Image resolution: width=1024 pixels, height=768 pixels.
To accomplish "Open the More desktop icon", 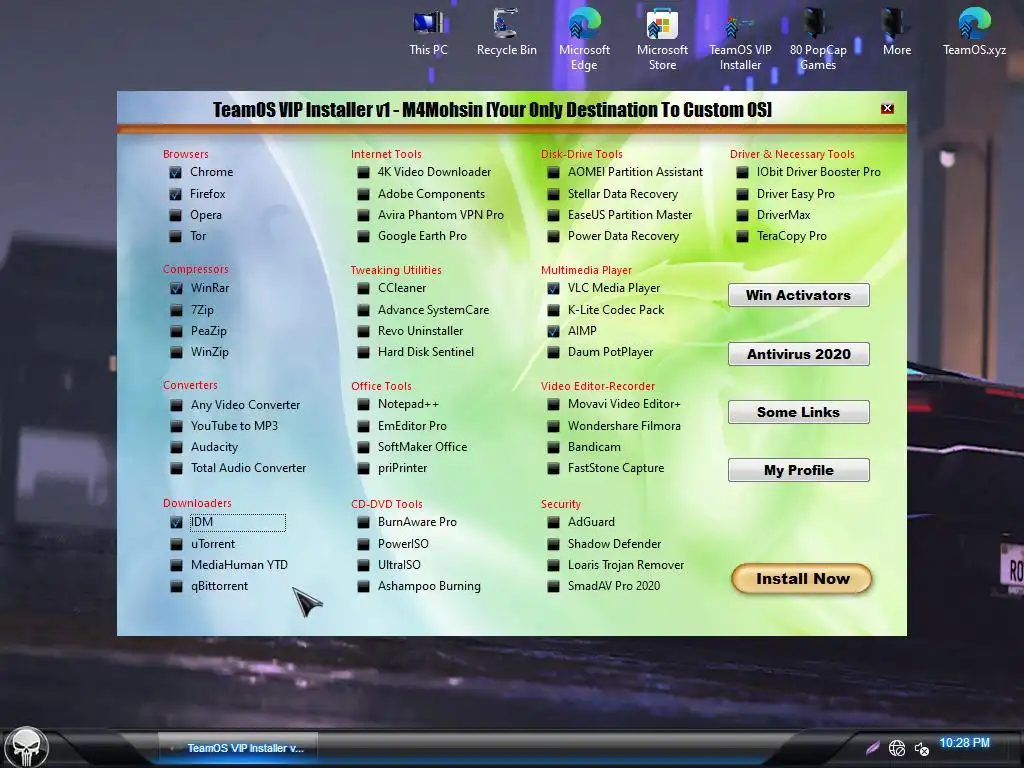I will pos(897,33).
